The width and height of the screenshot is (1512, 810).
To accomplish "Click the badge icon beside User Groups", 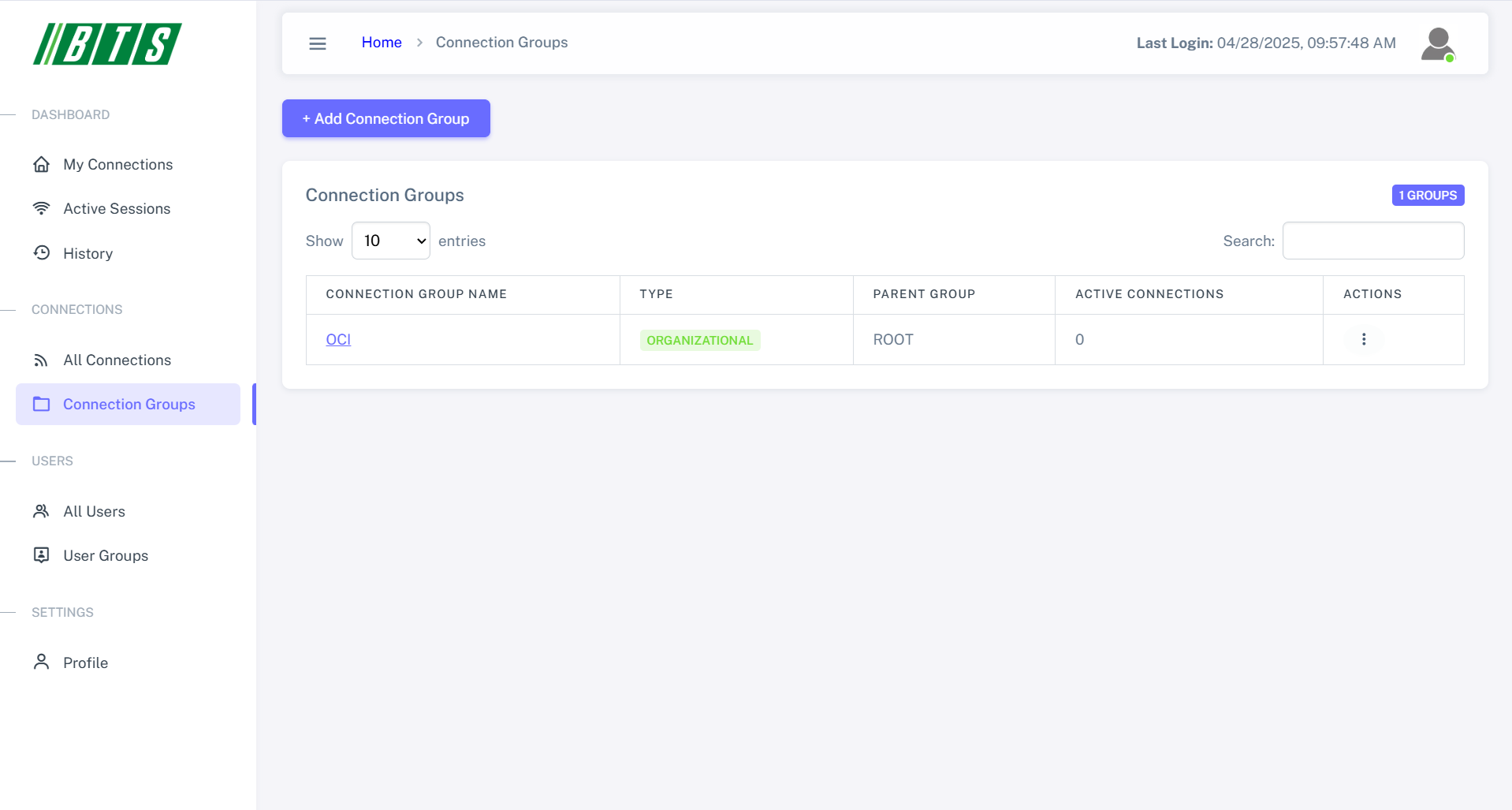I will pyautogui.click(x=42, y=555).
